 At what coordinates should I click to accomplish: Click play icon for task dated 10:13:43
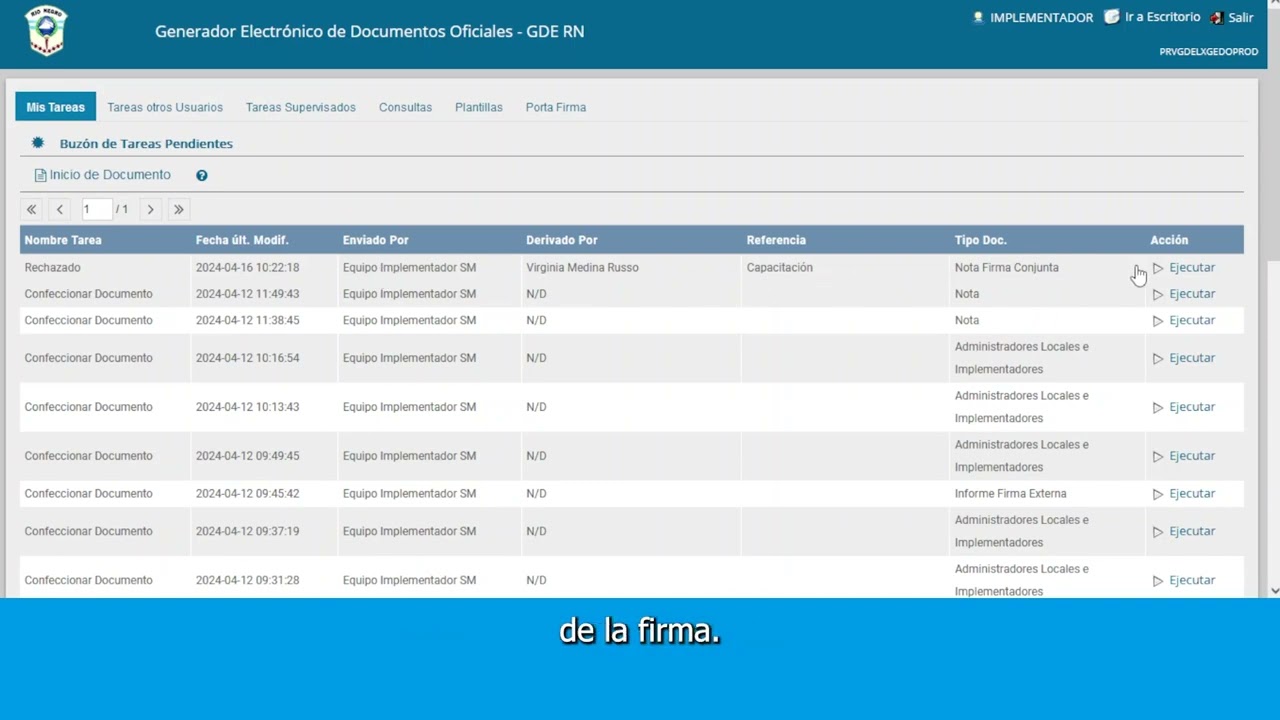[1158, 407]
